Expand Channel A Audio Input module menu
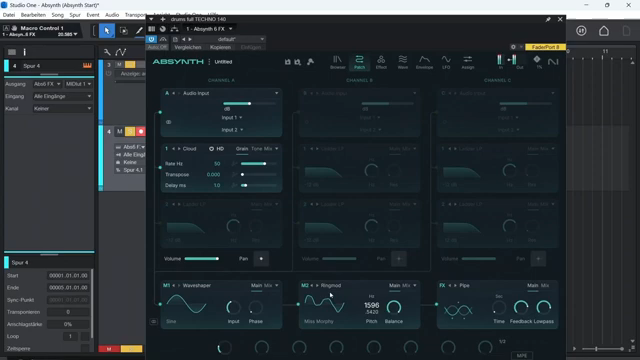640x360 pixels. [277, 93]
